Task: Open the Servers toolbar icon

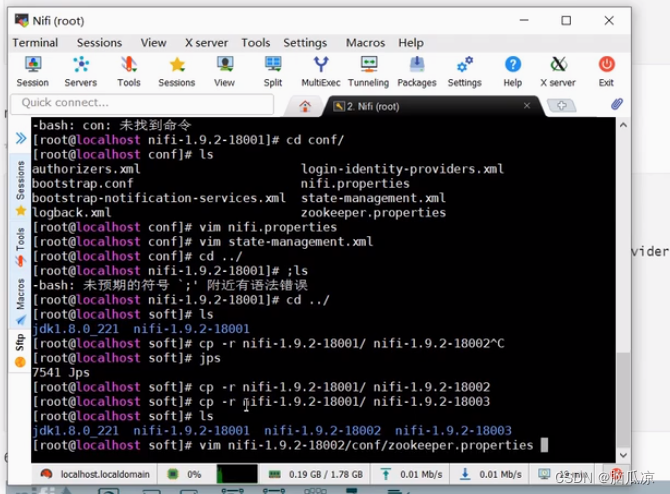Action: point(81,71)
